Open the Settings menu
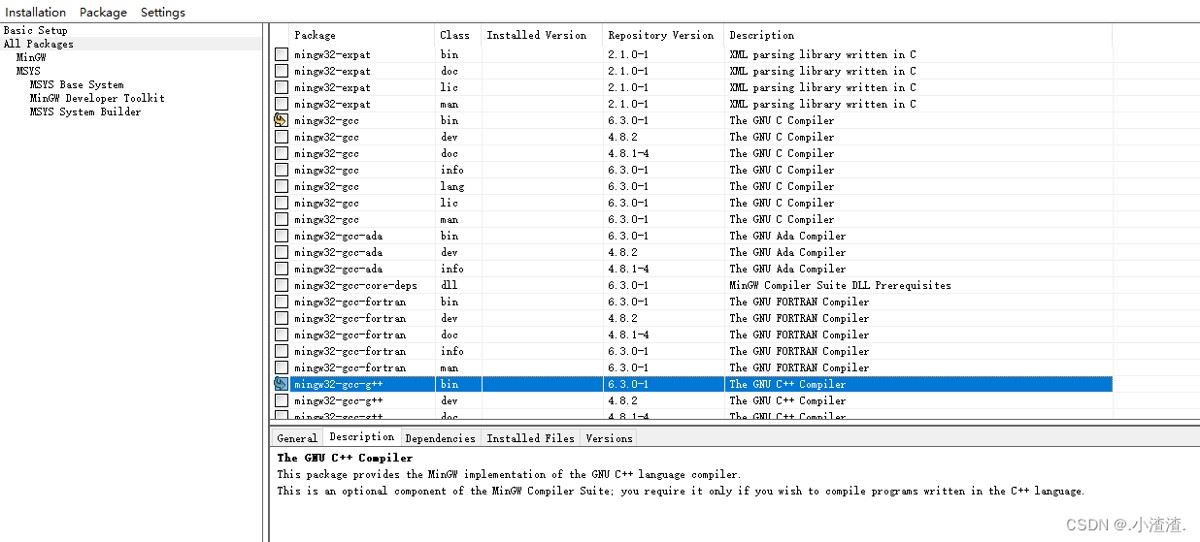 pyautogui.click(x=163, y=12)
